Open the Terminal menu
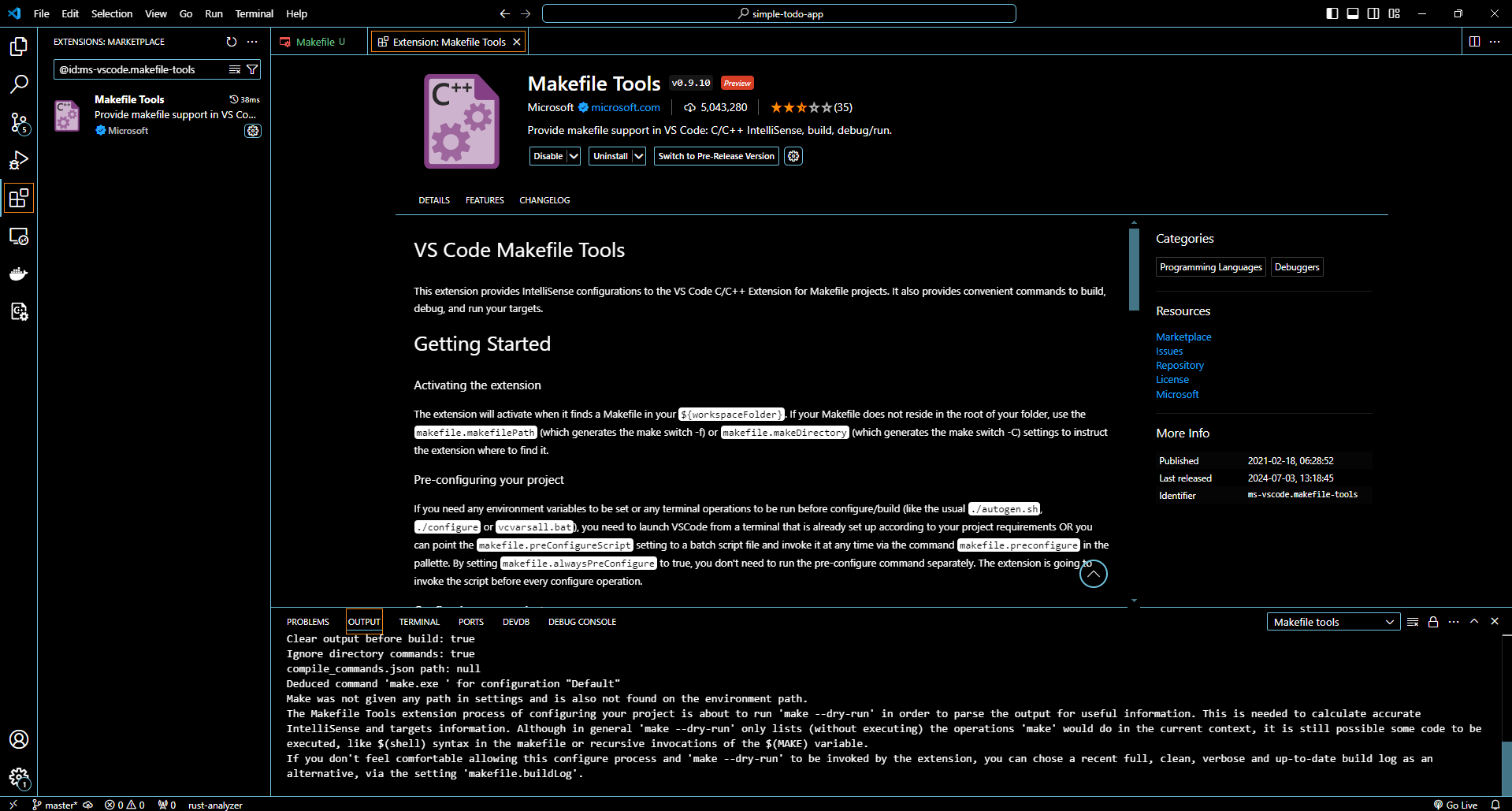1512x811 pixels. (254, 13)
